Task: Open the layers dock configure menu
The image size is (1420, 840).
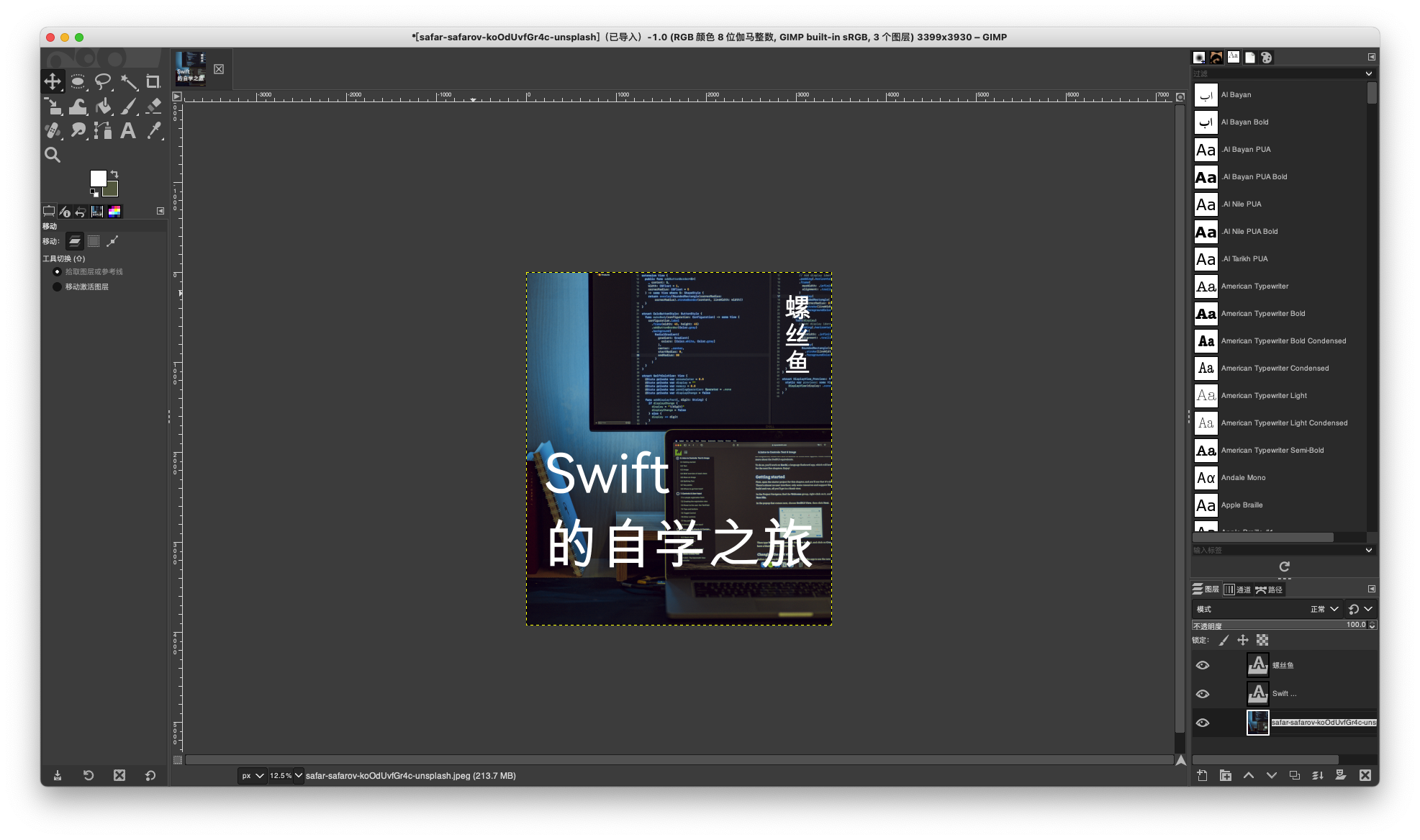Action: point(1372,589)
